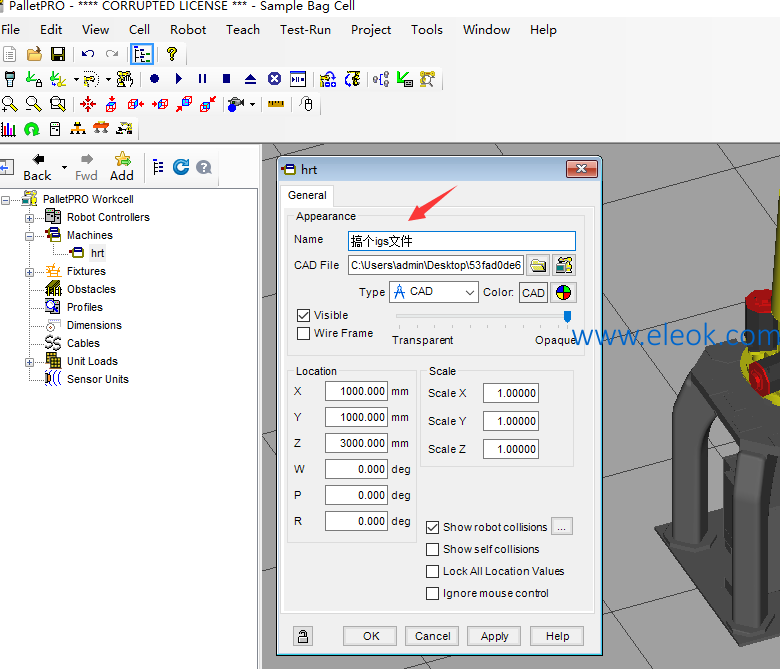Center the view with red arrows icon

(x=88, y=104)
